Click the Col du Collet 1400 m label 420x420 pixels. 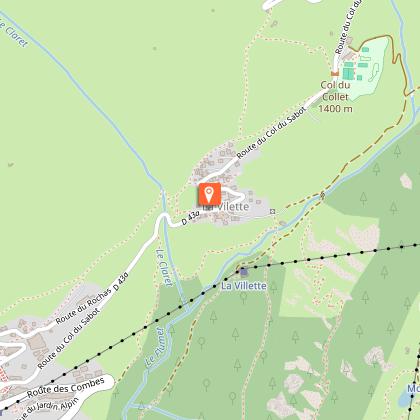click(x=335, y=97)
